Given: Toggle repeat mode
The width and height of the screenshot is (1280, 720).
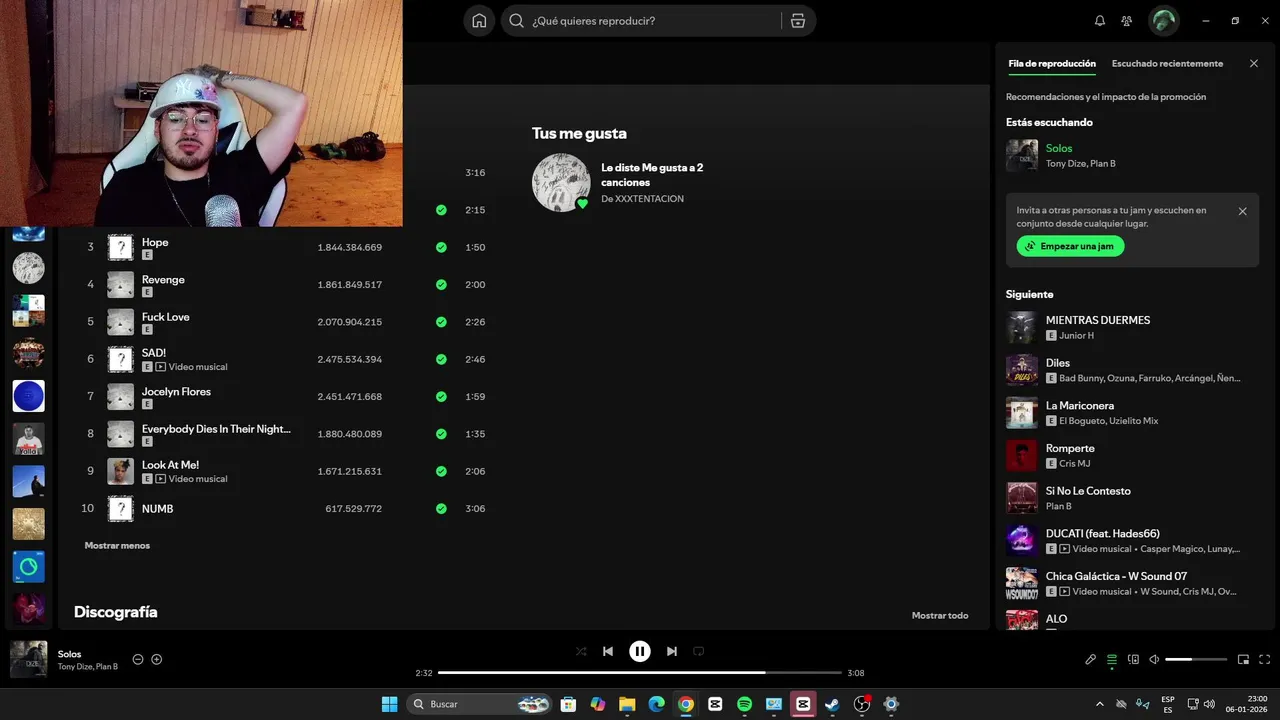Looking at the screenshot, I should coord(699,651).
